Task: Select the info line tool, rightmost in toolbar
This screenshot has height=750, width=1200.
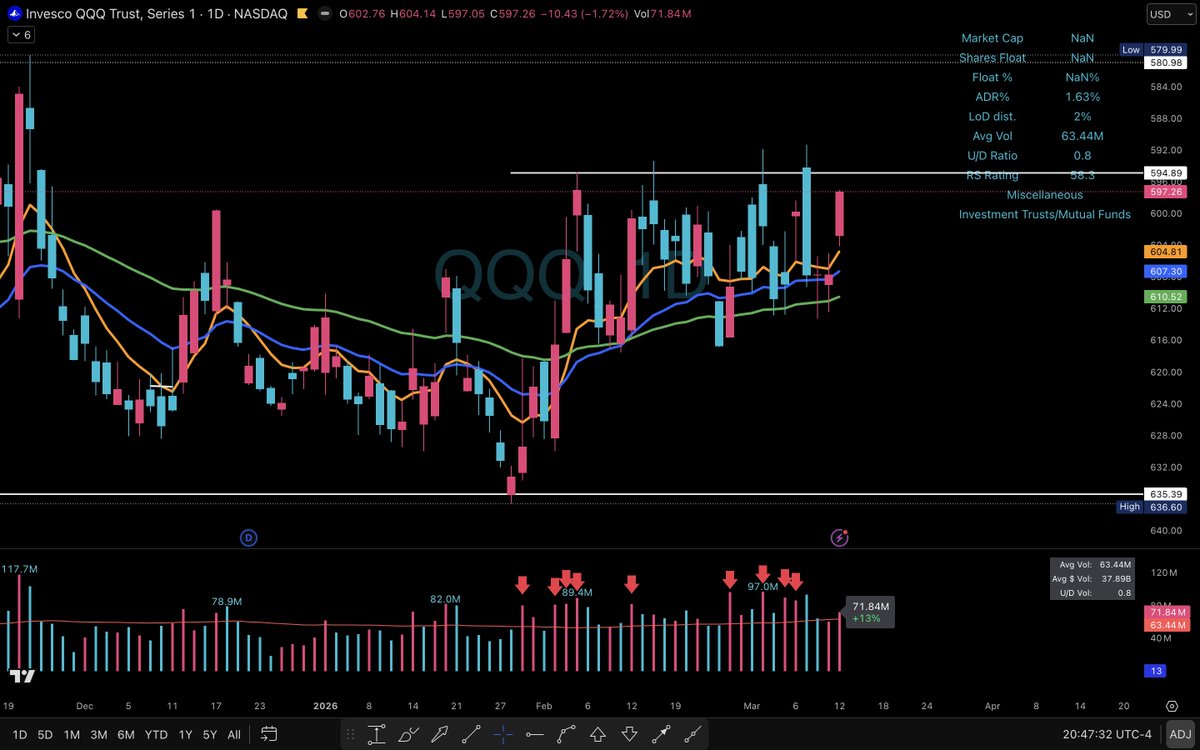Action: point(693,734)
